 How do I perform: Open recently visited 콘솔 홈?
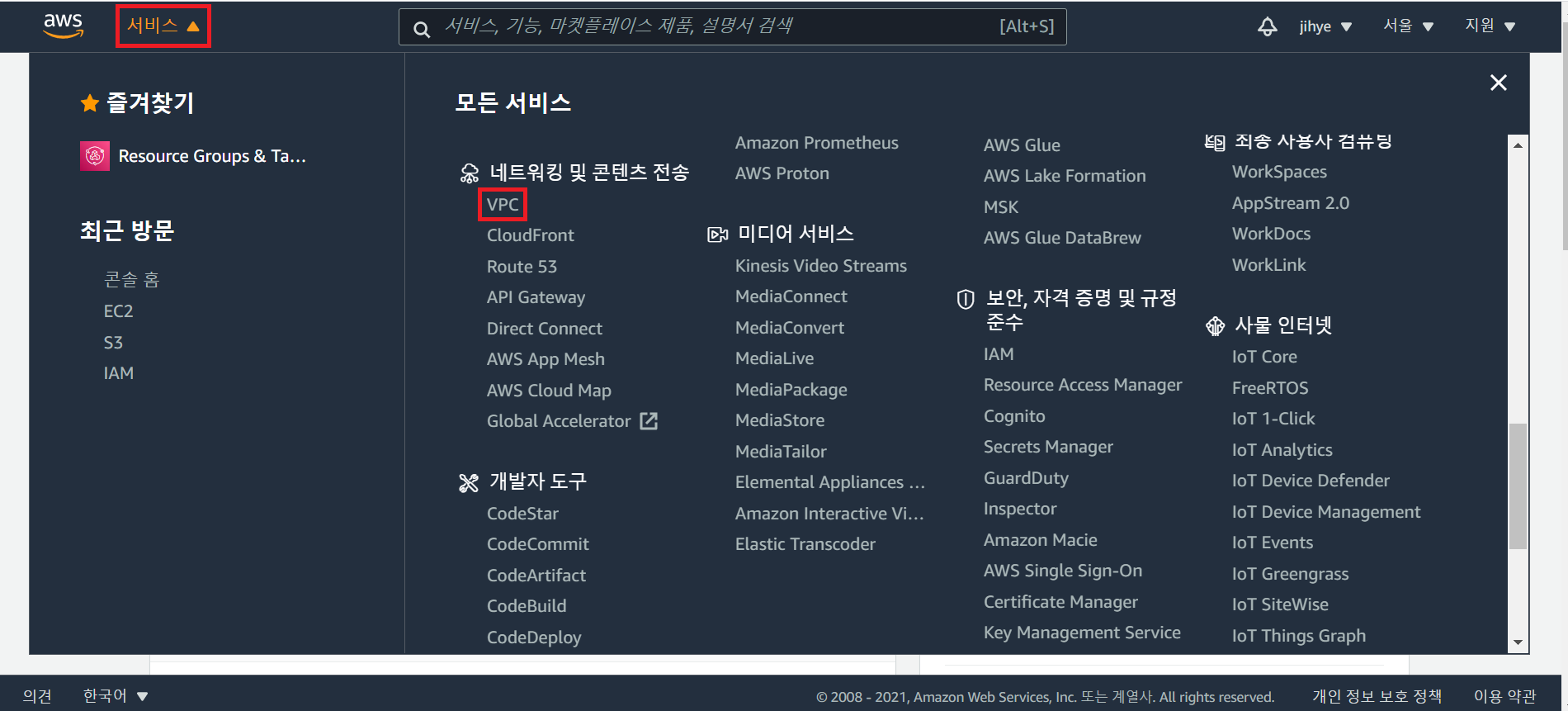pyautogui.click(x=131, y=280)
